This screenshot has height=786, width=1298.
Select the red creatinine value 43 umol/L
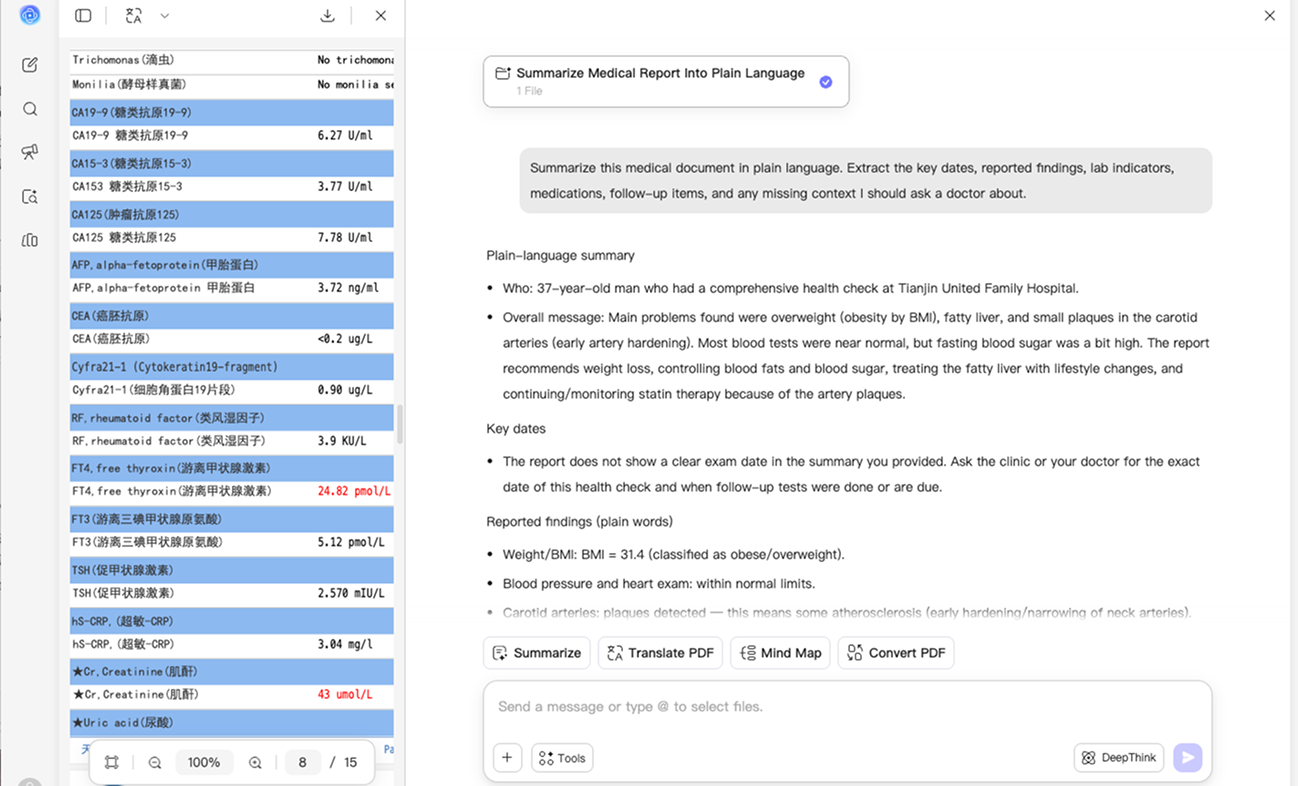pyautogui.click(x=345, y=694)
